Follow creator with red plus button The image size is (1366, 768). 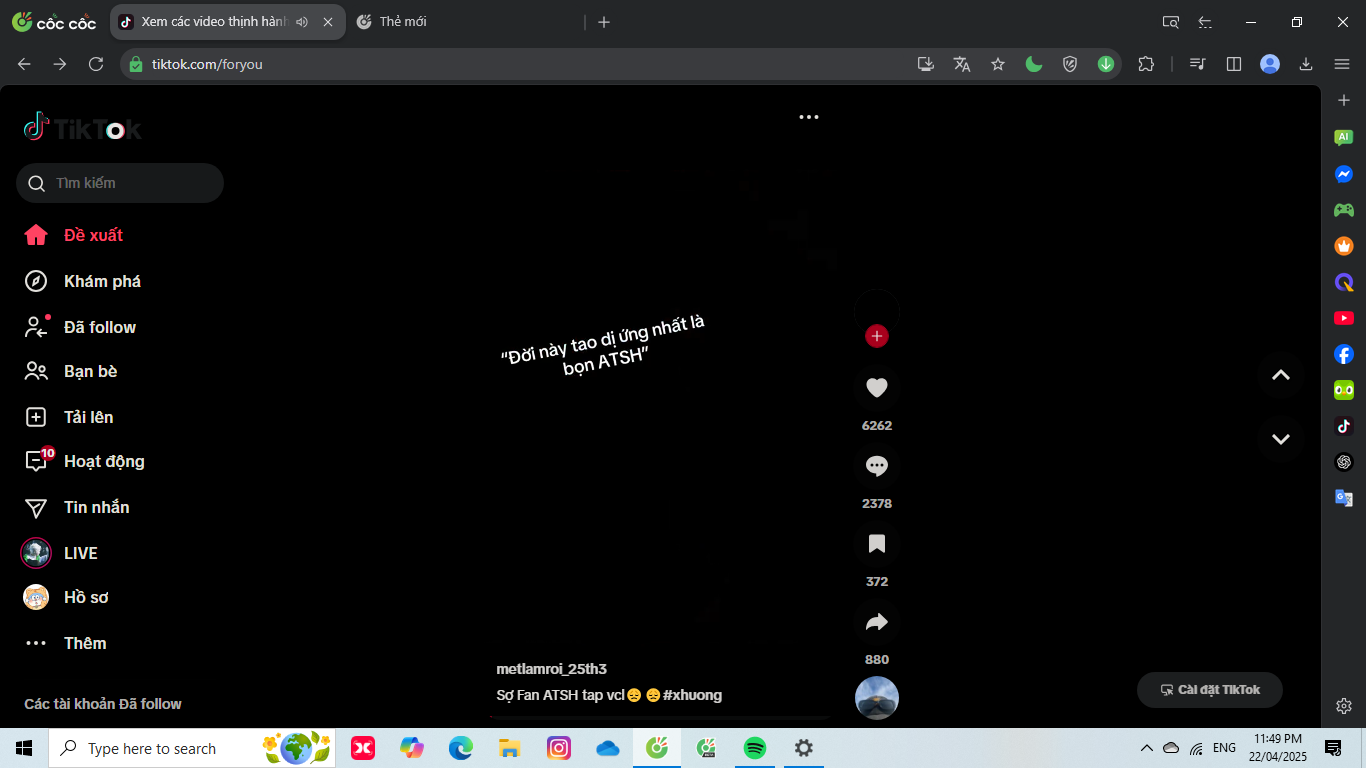(877, 336)
